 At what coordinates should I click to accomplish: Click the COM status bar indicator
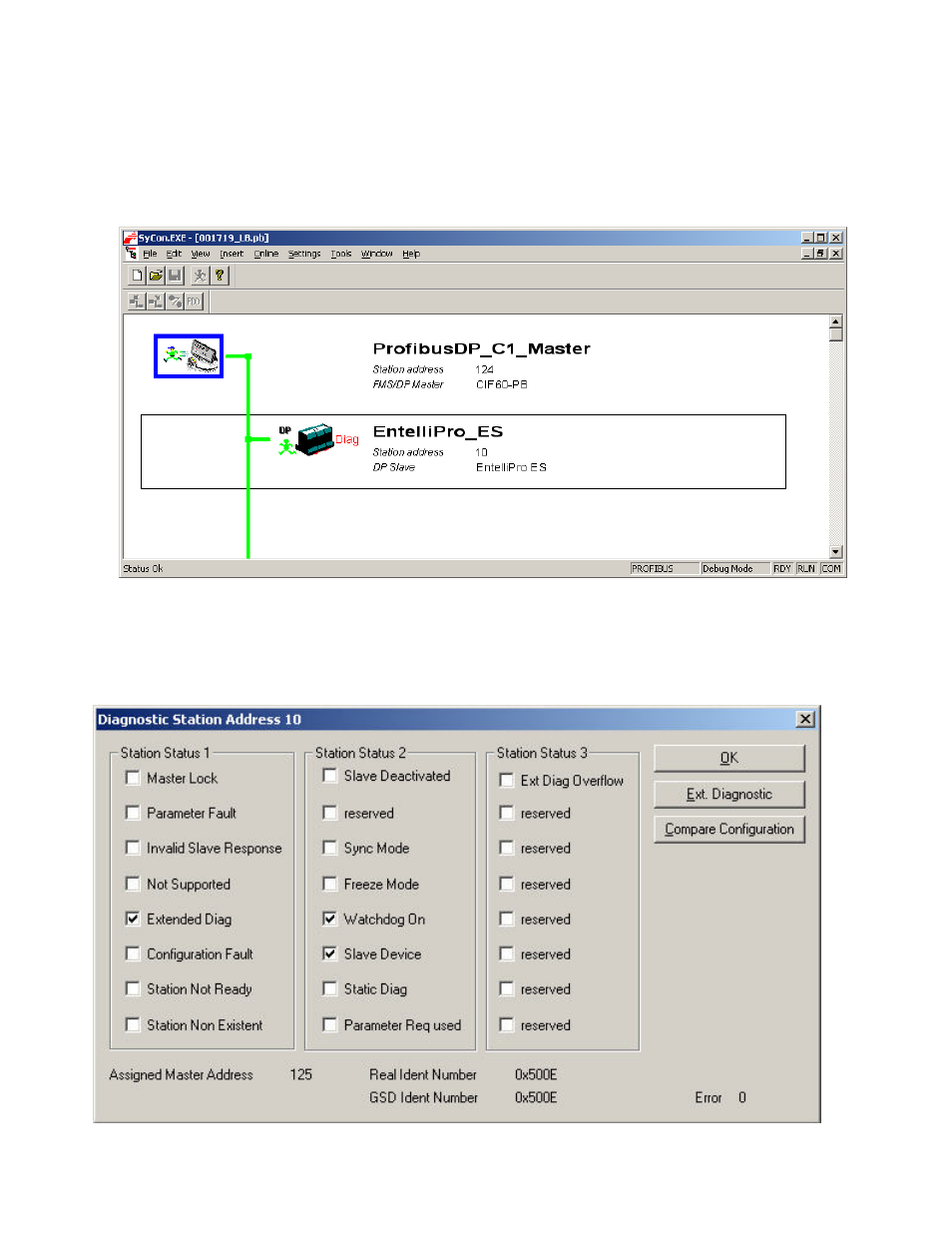[x=831, y=569]
